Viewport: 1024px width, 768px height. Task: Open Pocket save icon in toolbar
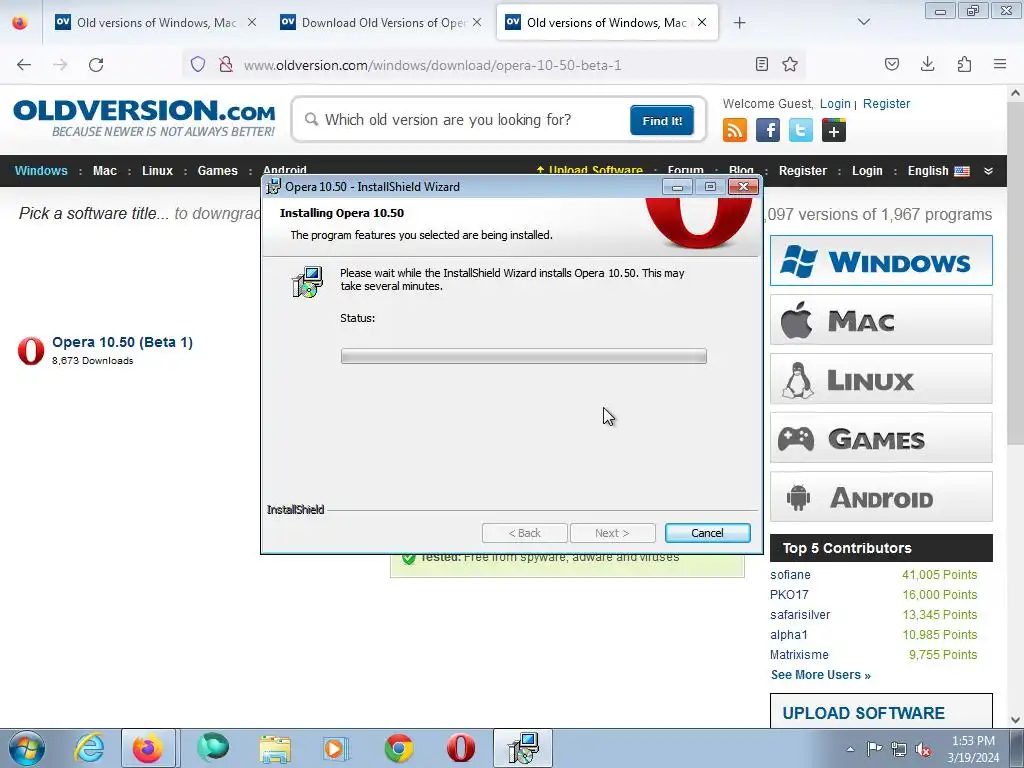(x=891, y=64)
